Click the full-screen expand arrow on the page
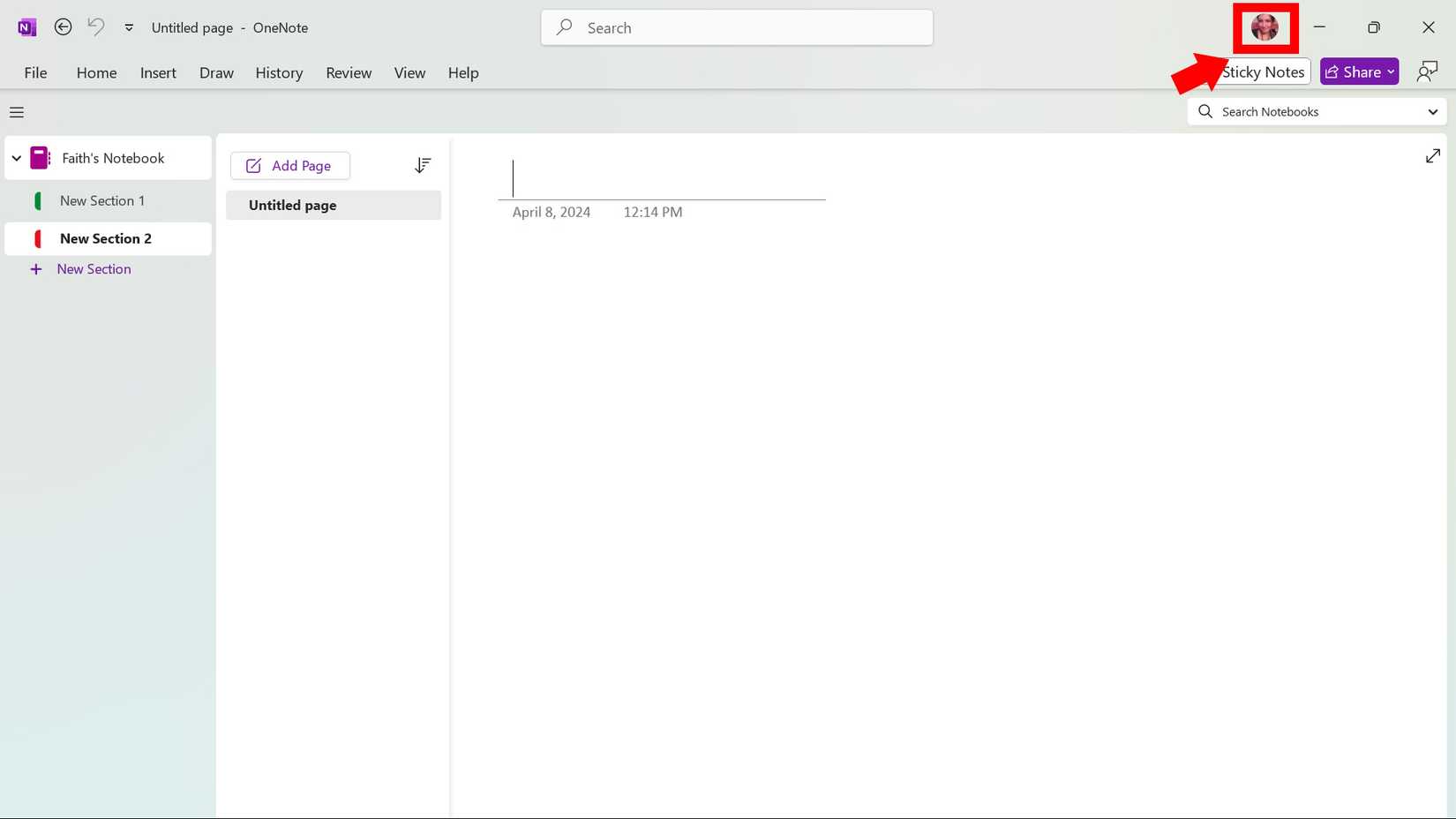 (1432, 155)
